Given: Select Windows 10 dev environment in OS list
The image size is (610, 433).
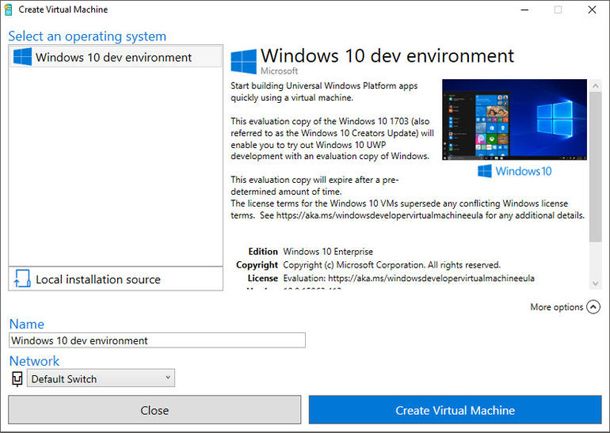Looking at the screenshot, I should pos(116,57).
